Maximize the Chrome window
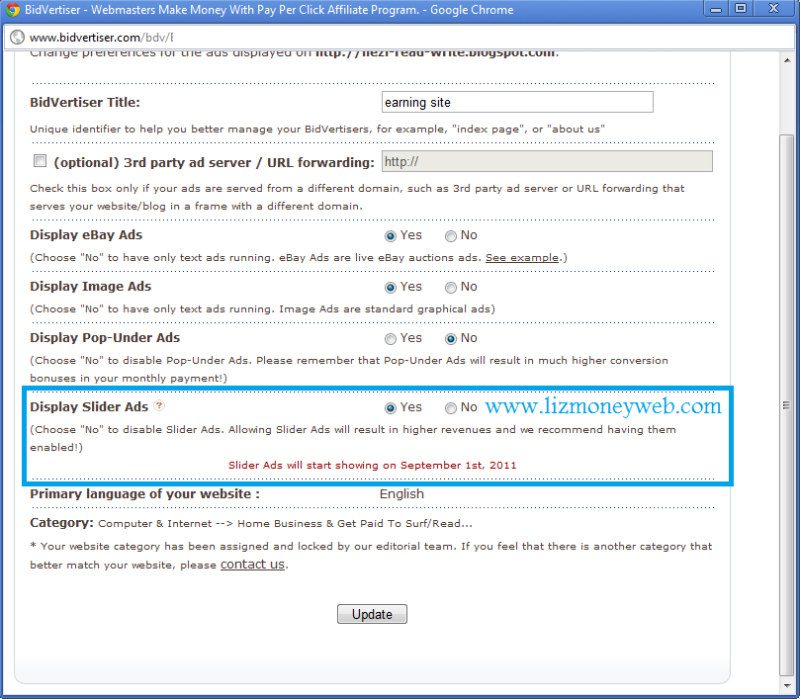Image resolution: width=800 pixels, height=699 pixels. (740, 9)
